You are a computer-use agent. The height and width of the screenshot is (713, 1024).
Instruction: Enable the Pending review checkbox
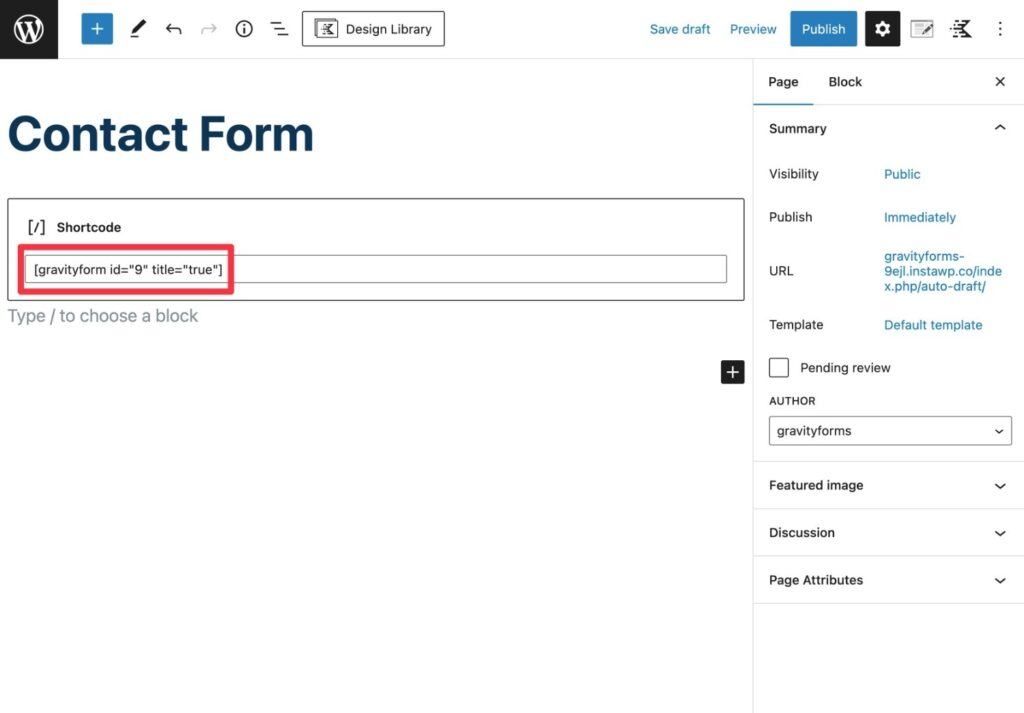click(779, 367)
